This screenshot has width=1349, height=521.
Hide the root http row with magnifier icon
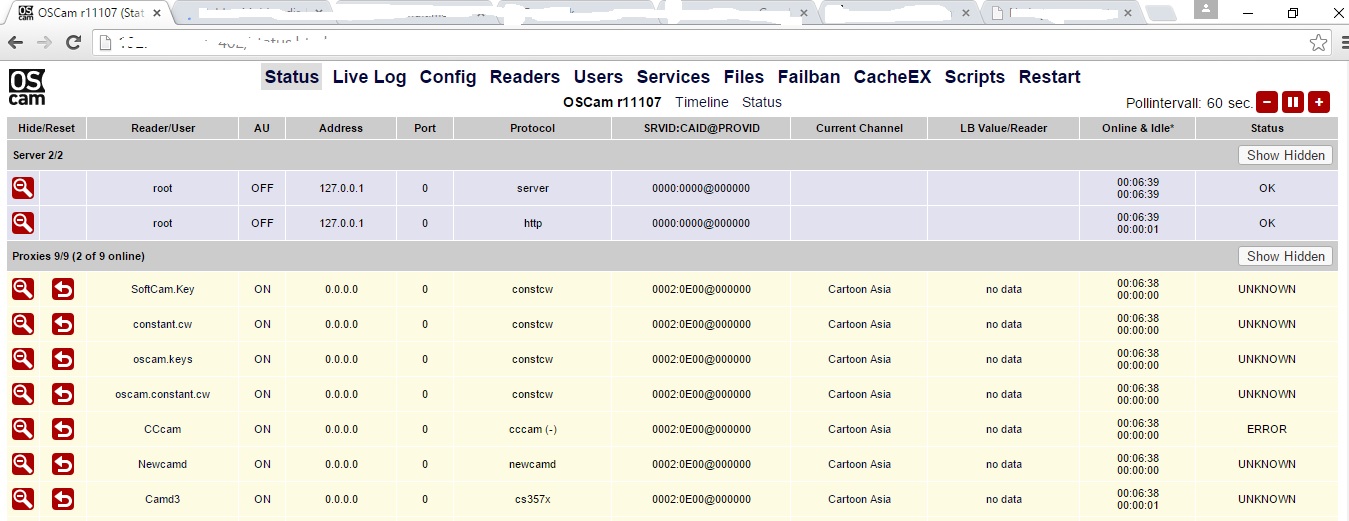tap(23, 223)
